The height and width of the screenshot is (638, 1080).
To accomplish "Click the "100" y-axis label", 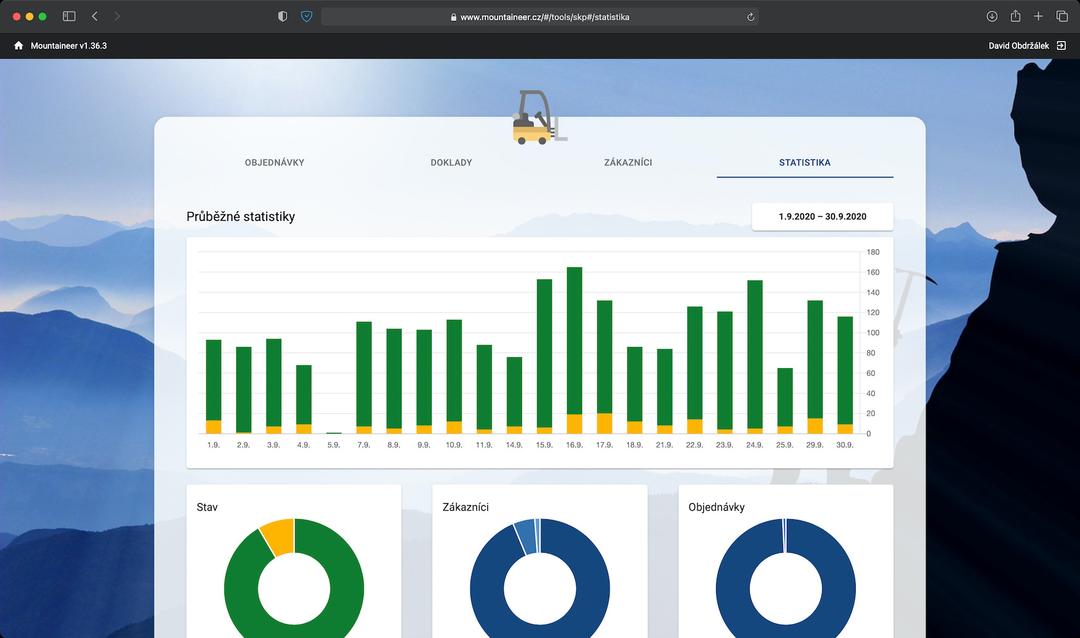I will [873, 333].
